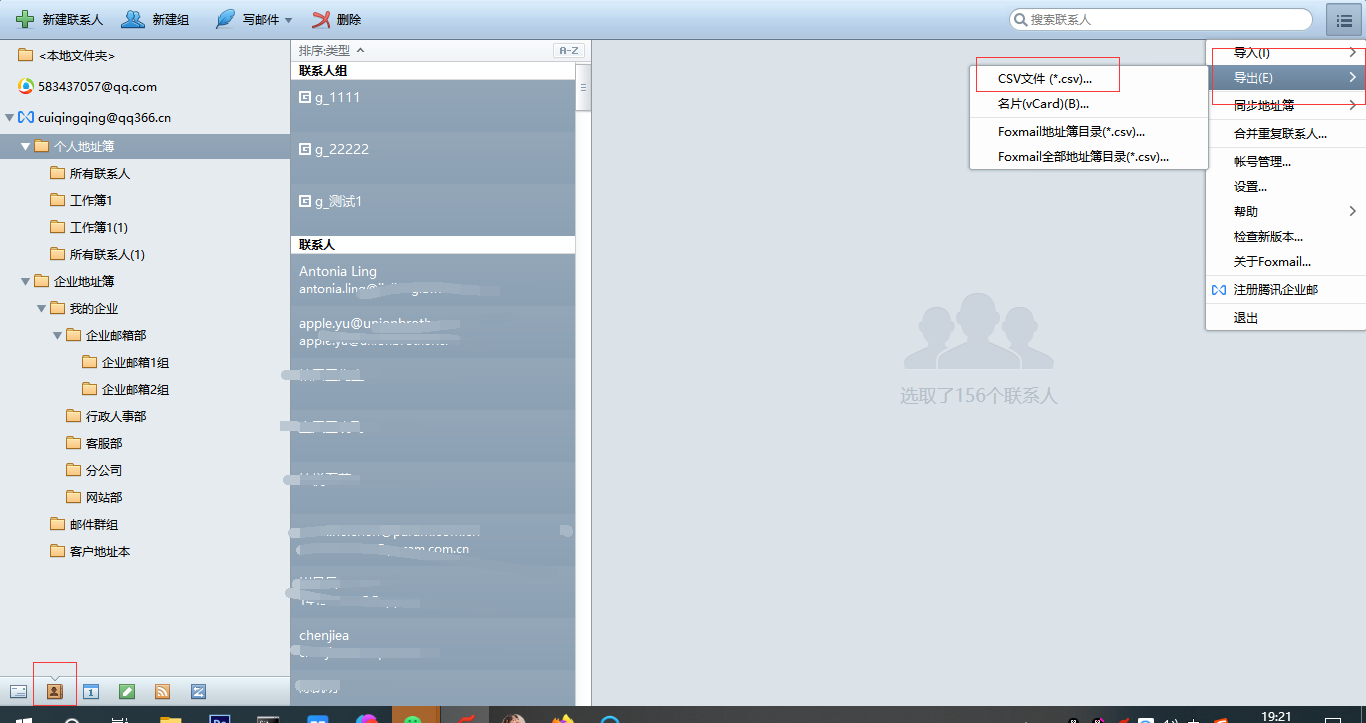Open the hamburger main menu icon
The height and width of the screenshot is (723, 1366).
pos(1342,19)
